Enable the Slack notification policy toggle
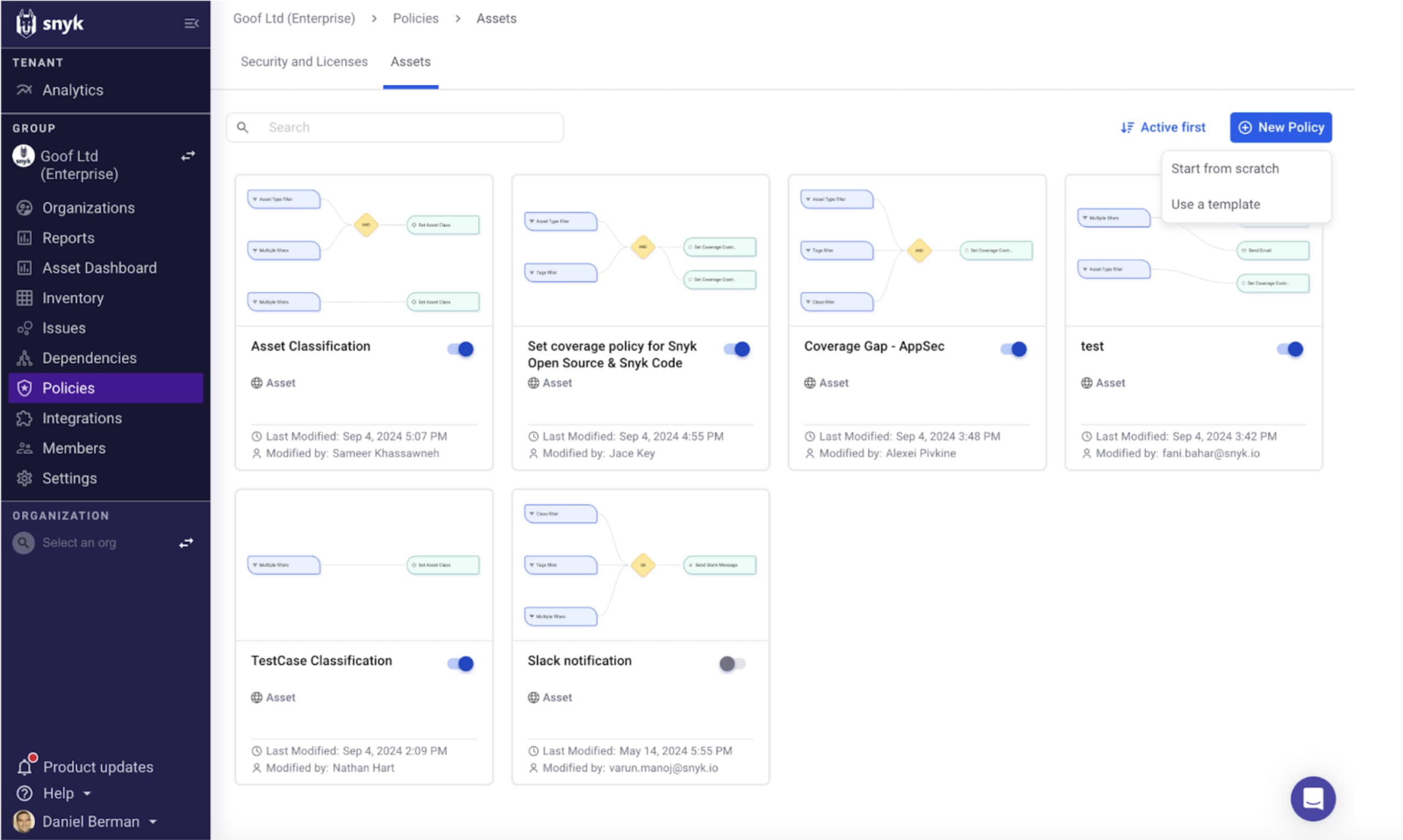Viewport: 1403px width, 840px height. click(x=732, y=664)
